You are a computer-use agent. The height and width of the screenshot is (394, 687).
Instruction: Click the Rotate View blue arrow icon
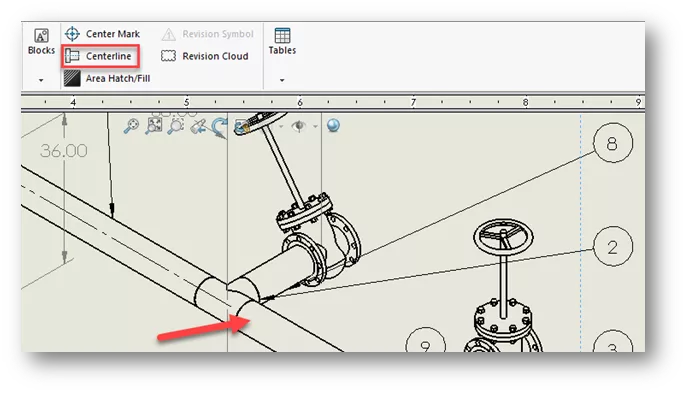(220, 127)
